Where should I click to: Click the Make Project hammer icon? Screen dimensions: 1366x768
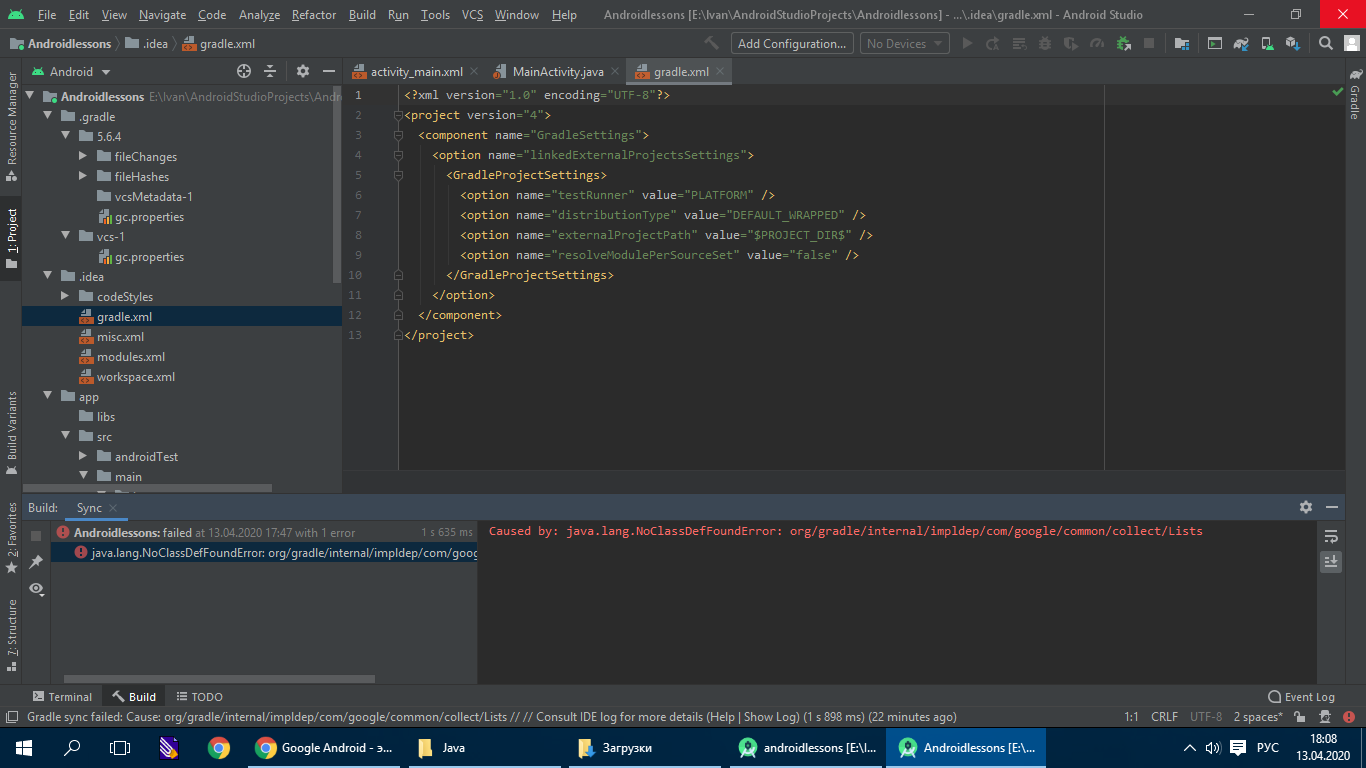tap(711, 43)
